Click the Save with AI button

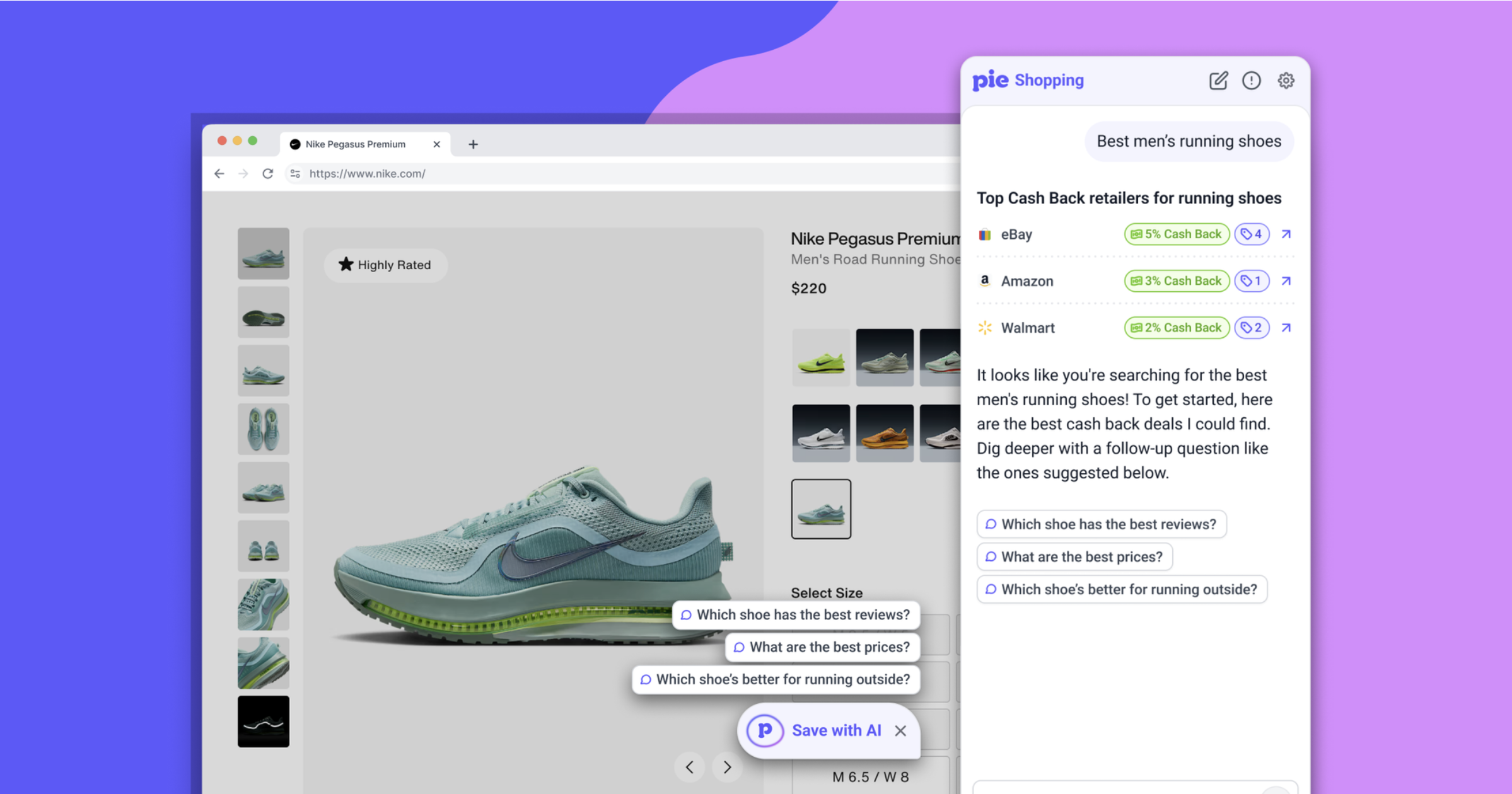click(836, 730)
